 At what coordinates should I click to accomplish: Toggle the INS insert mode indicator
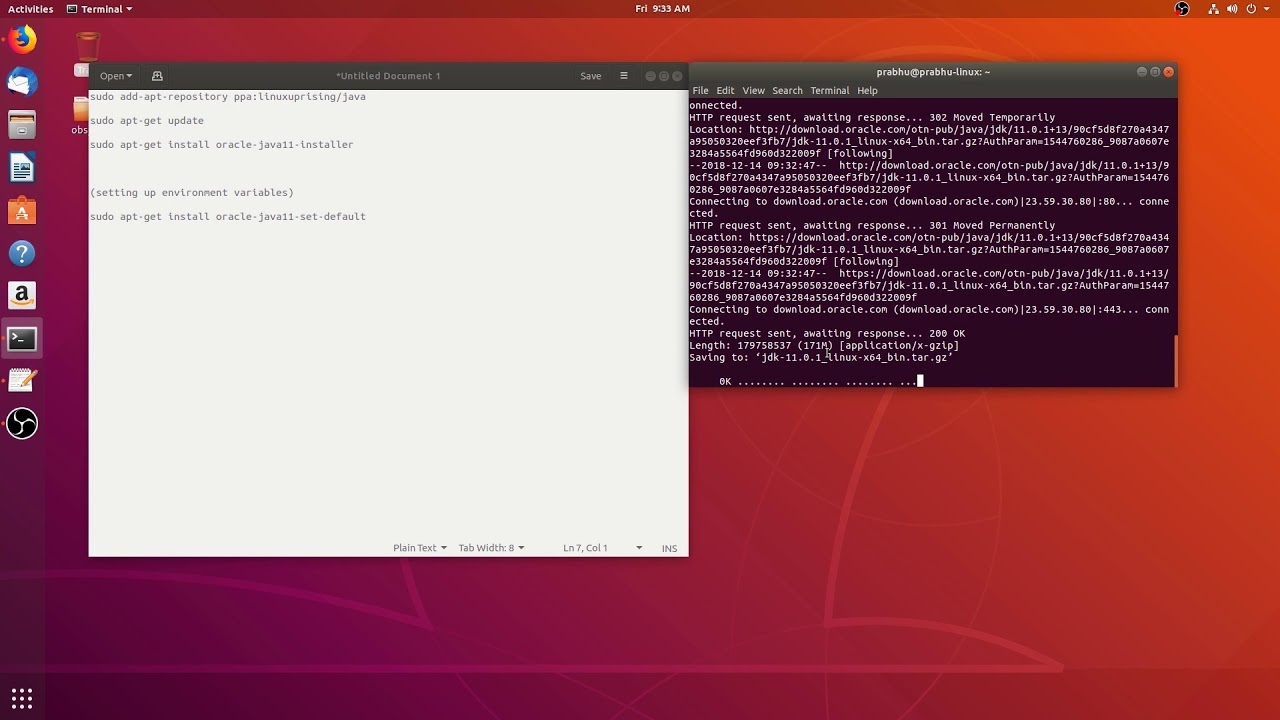coord(669,548)
